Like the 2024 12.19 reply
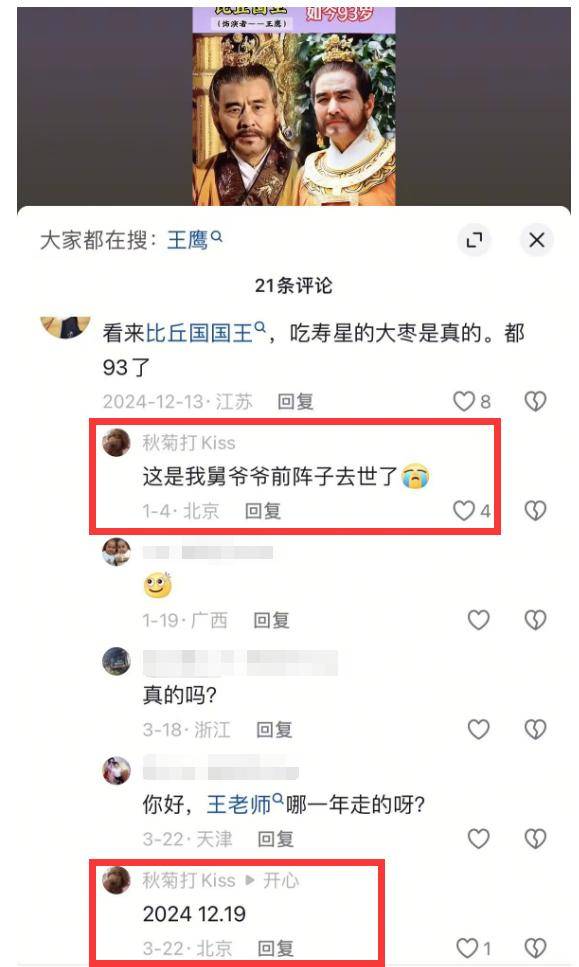 tap(467, 948)
